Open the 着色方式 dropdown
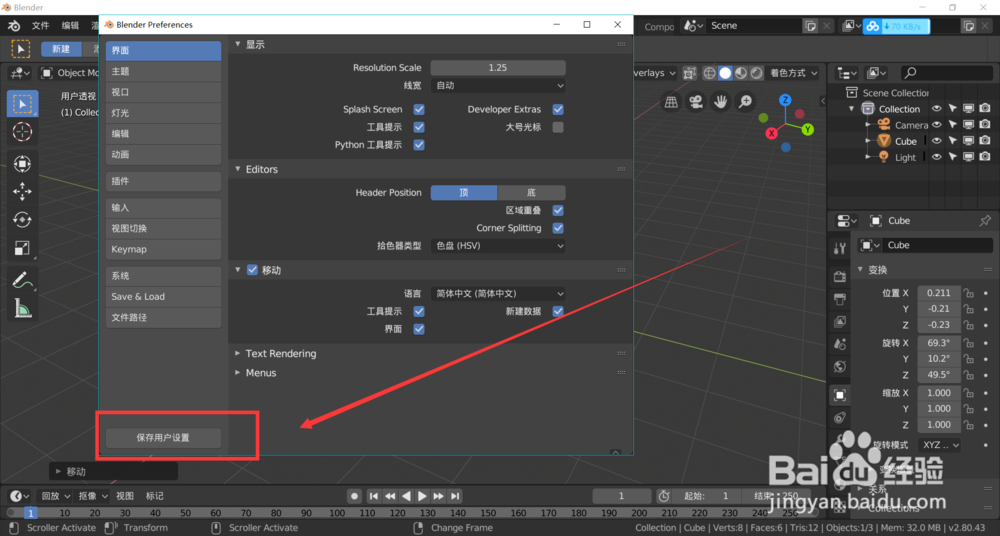This screenshot has height=536, width=1000. (793, 73)
